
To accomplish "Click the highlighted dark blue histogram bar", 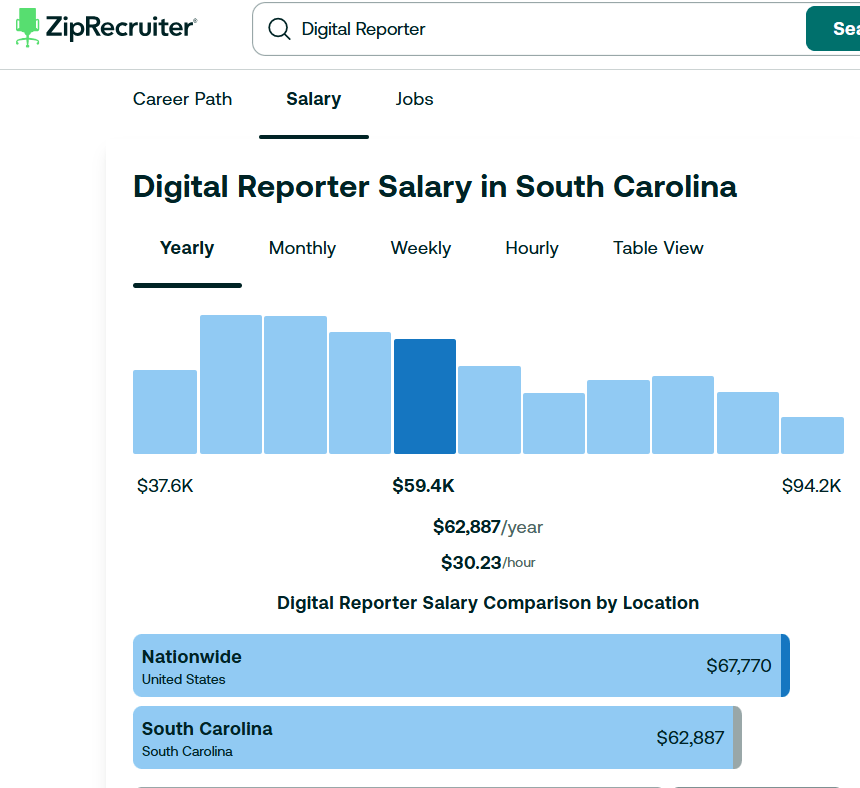I will click(x=424, y=397).
